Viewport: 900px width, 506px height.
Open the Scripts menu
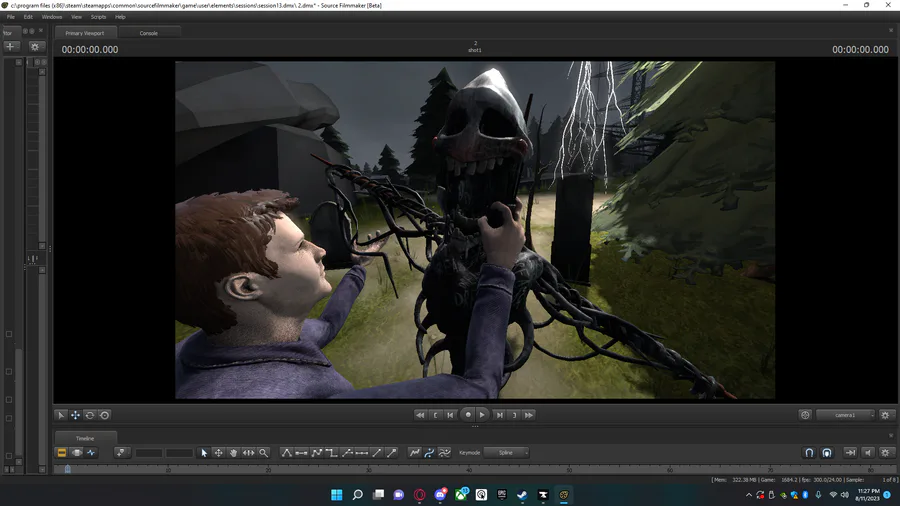(98, 17)
